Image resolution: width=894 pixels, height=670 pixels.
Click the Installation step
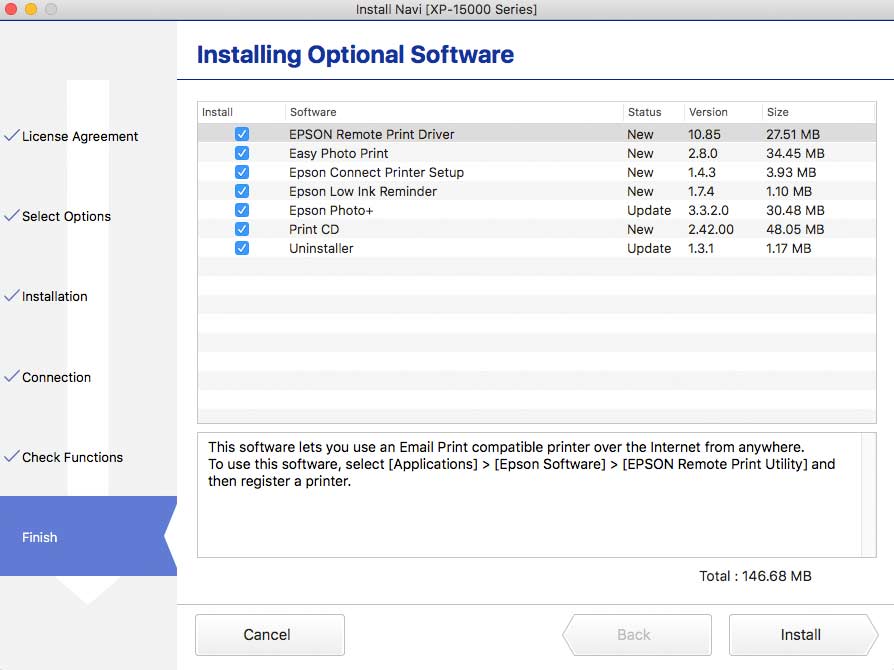pos(55,297)
